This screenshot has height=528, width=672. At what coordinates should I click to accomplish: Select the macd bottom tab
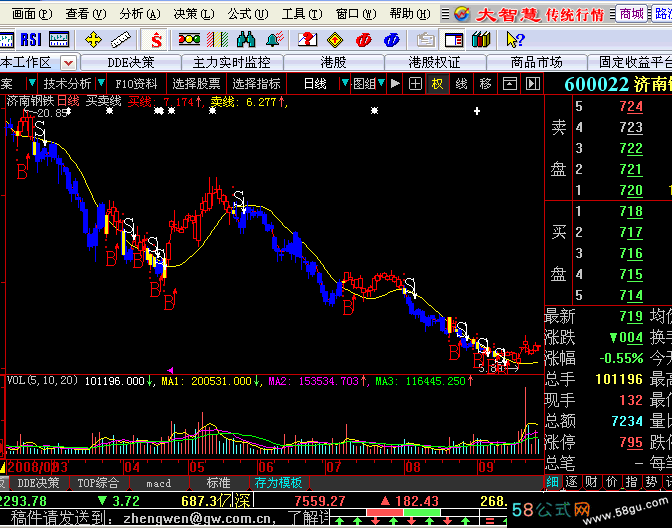tap(159, 483)
